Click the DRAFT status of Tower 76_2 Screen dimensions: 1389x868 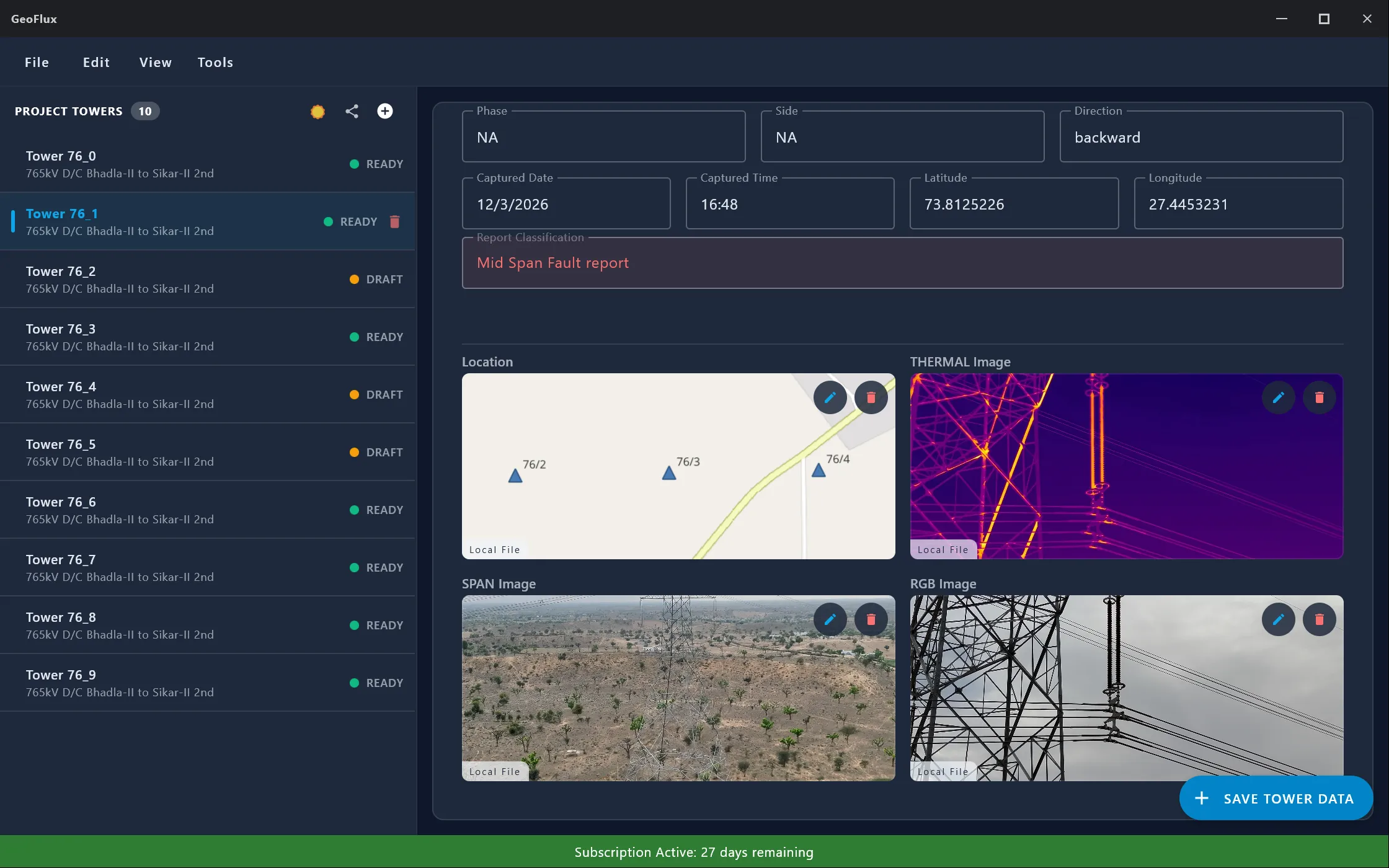coord(376,280)
